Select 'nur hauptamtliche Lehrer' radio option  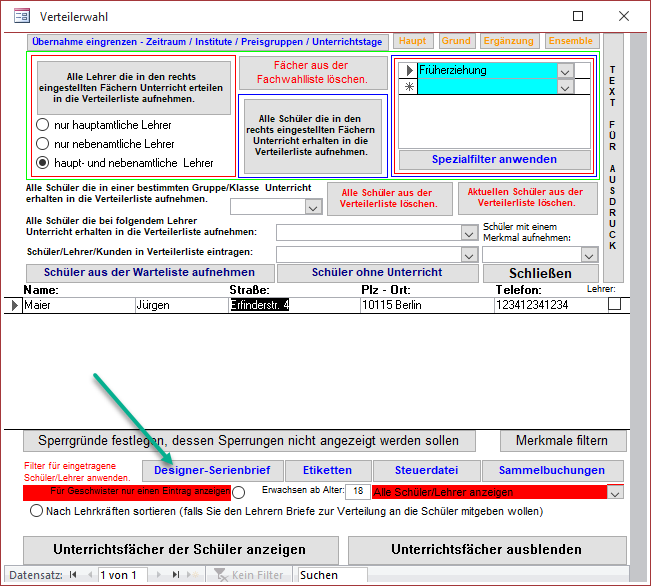(43, 125)
